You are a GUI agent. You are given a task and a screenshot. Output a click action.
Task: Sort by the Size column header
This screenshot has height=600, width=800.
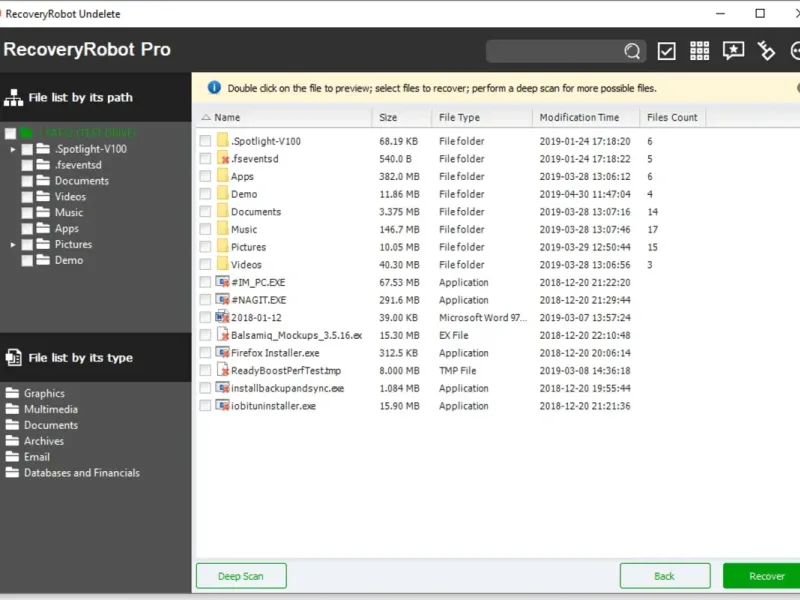(x=402, y=117)
